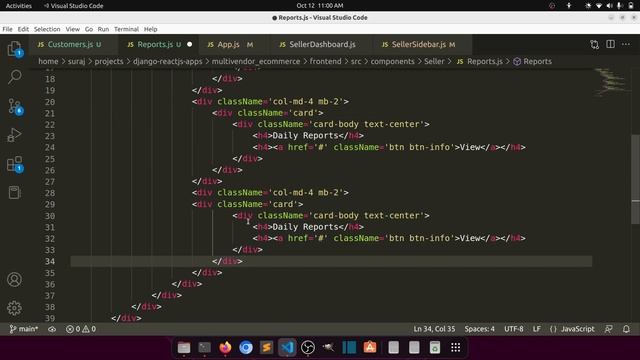The width and height of the screenshot is (640, 360).
Task: Focus Visual Studio Code dock icon
Action: [x=287, y=347]
